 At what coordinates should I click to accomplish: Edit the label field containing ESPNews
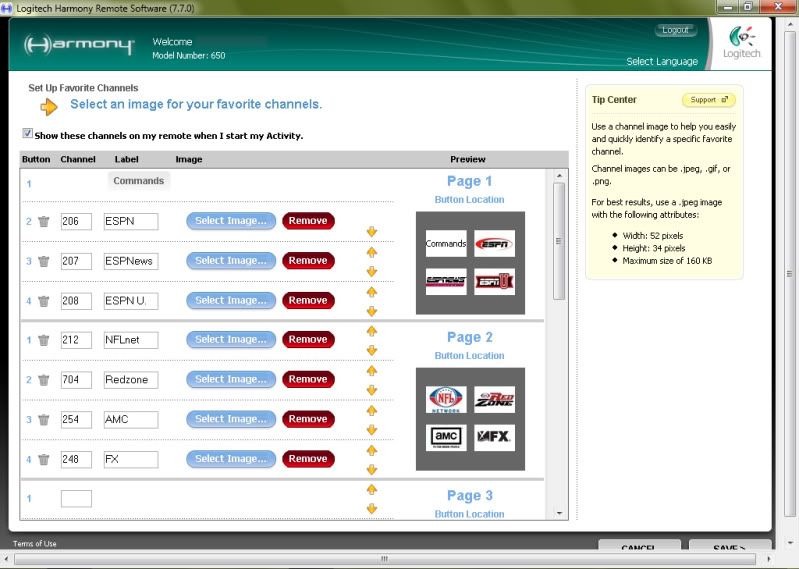pyautogui.click(x=131, y=261)
